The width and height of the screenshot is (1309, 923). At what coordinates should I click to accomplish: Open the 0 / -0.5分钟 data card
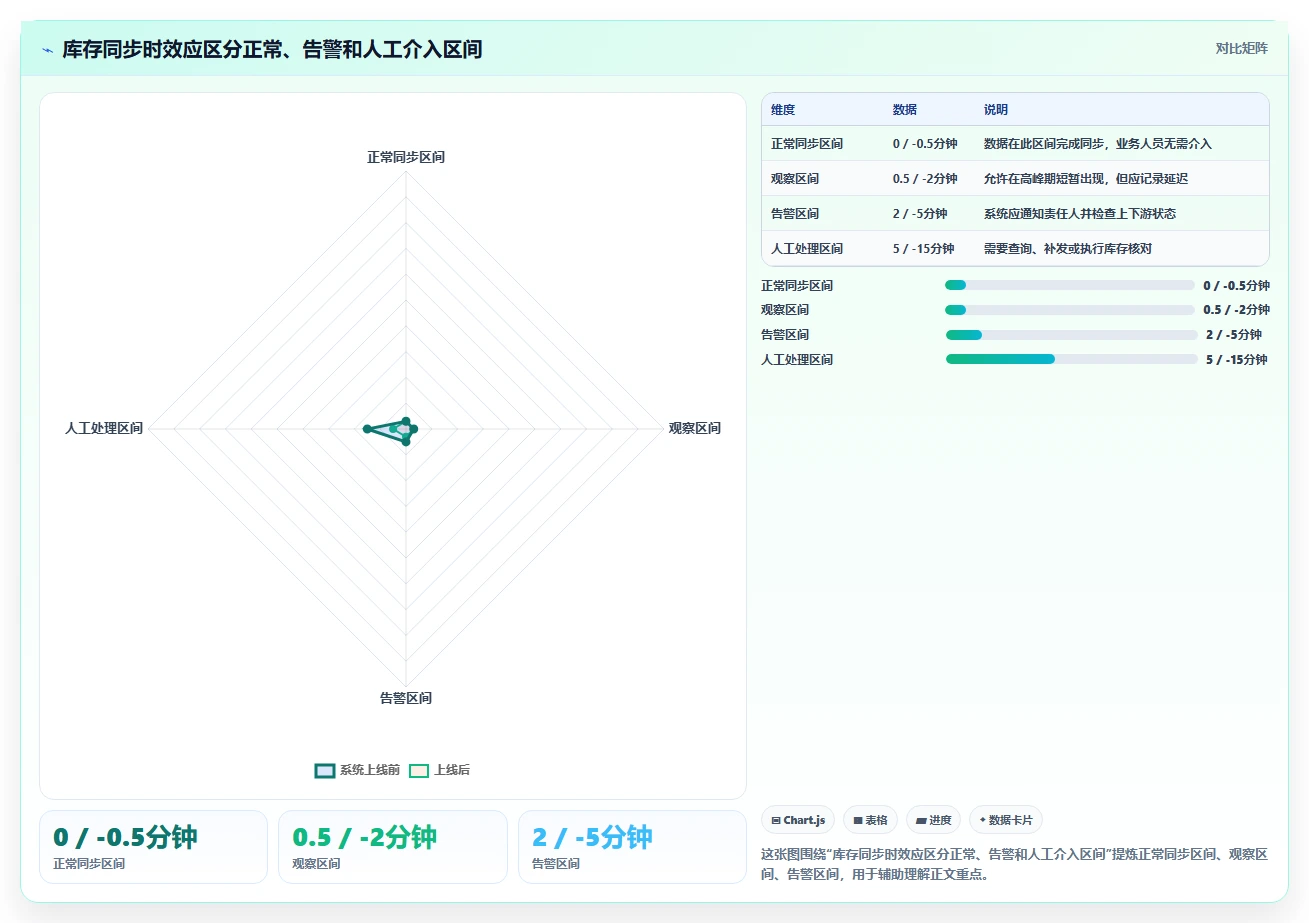pos(153,847)
